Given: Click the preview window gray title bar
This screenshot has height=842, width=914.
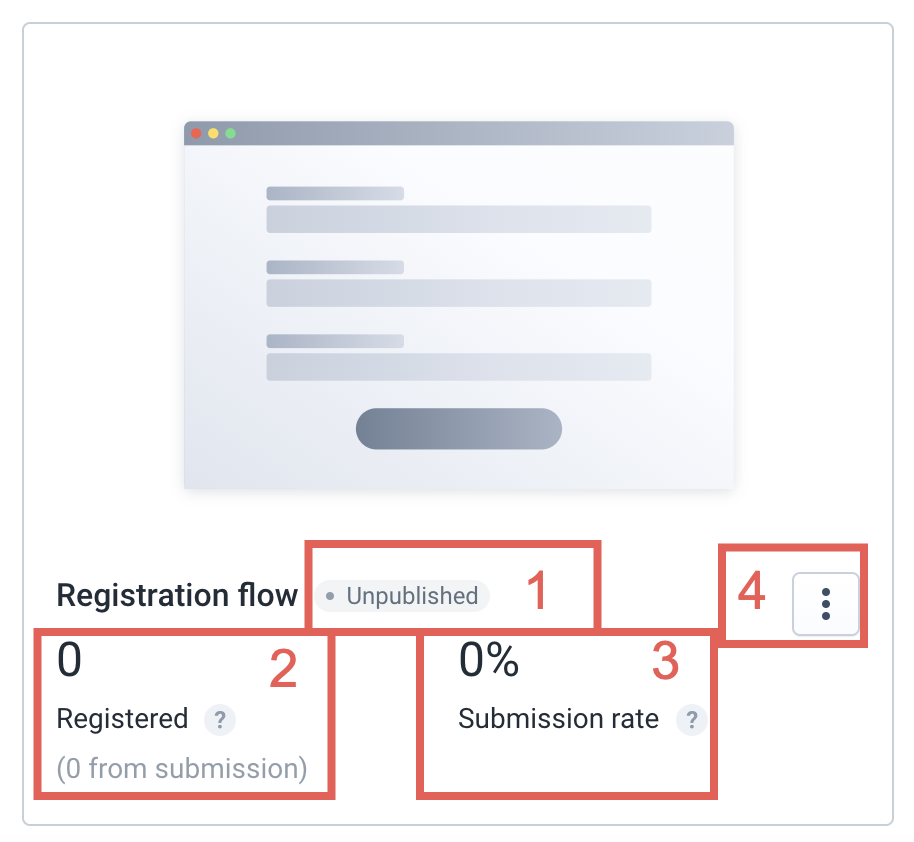Looking at the screenshot, I should (459, 133).
